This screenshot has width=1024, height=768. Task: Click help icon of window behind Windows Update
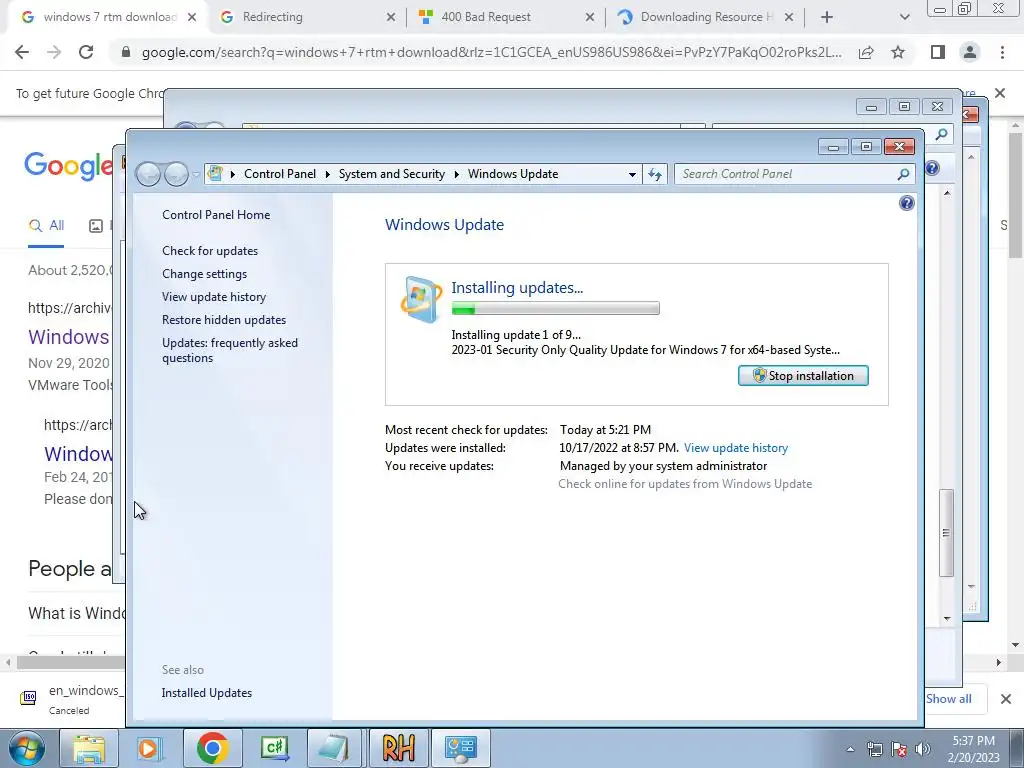click(x=932, y=168)
